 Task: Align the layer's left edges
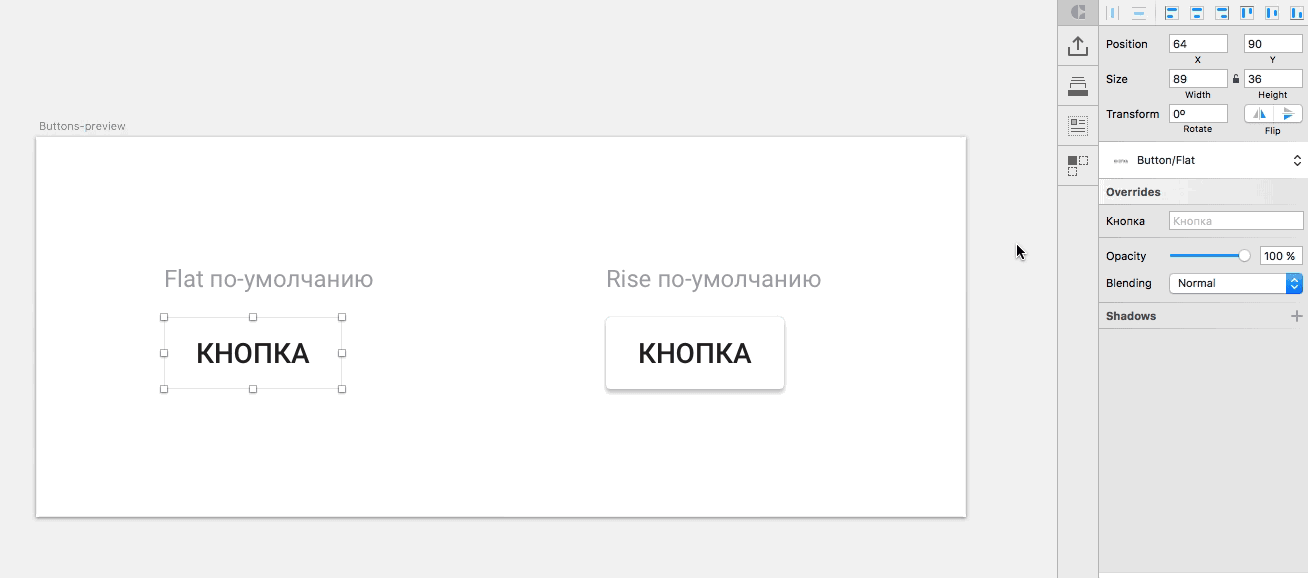coord(1171,13)
